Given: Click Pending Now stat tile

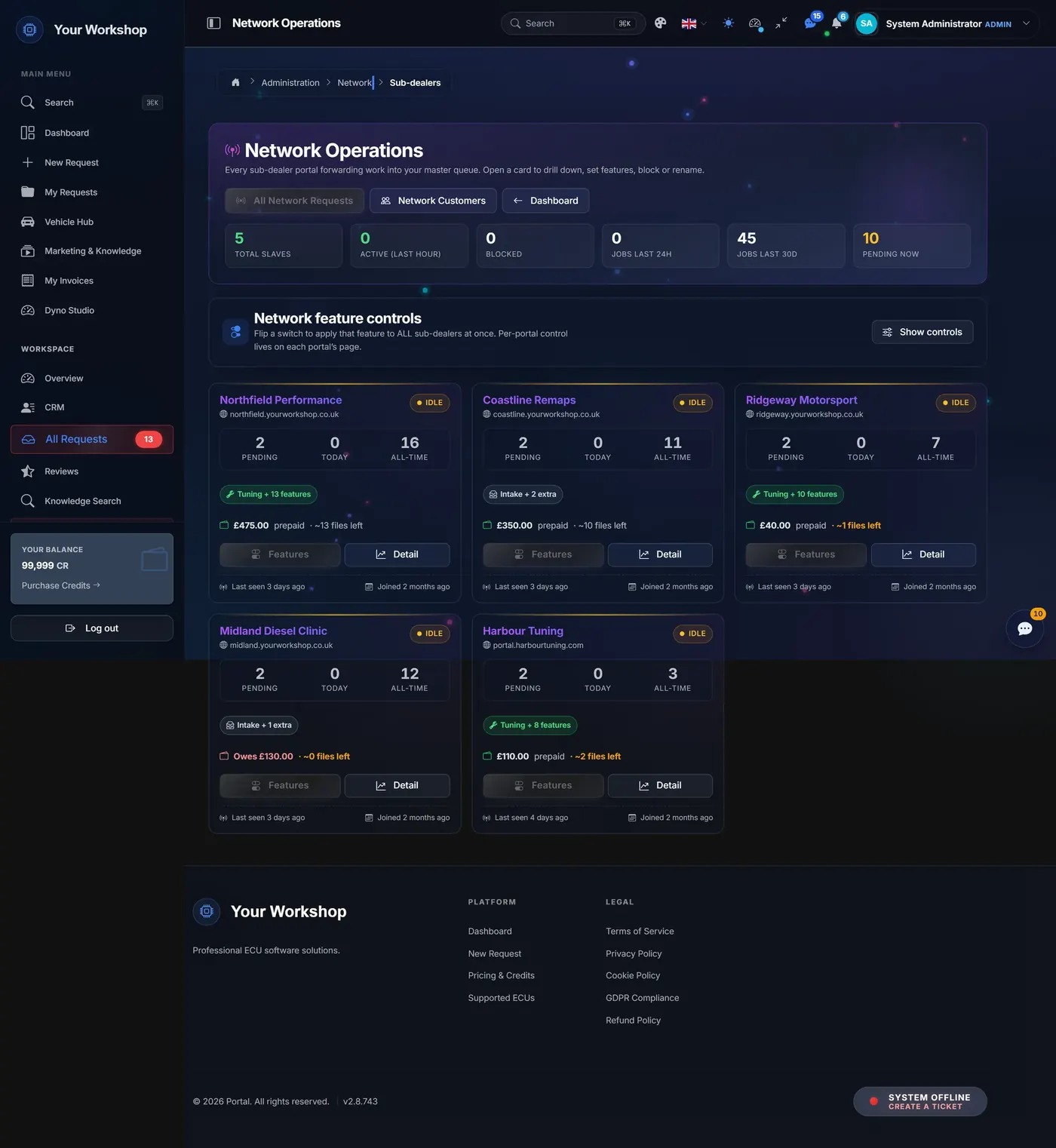Looking at the screenshot, I should click(x=911, y=246).
